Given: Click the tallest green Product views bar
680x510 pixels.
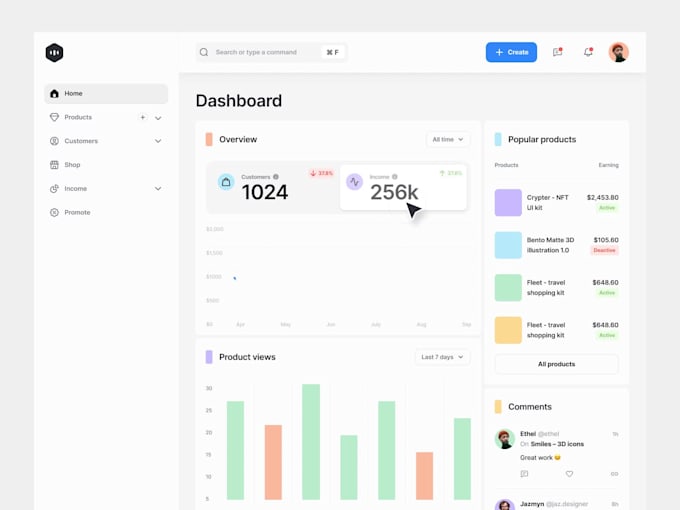Looking at the screenshot, I should coord(311,441).
